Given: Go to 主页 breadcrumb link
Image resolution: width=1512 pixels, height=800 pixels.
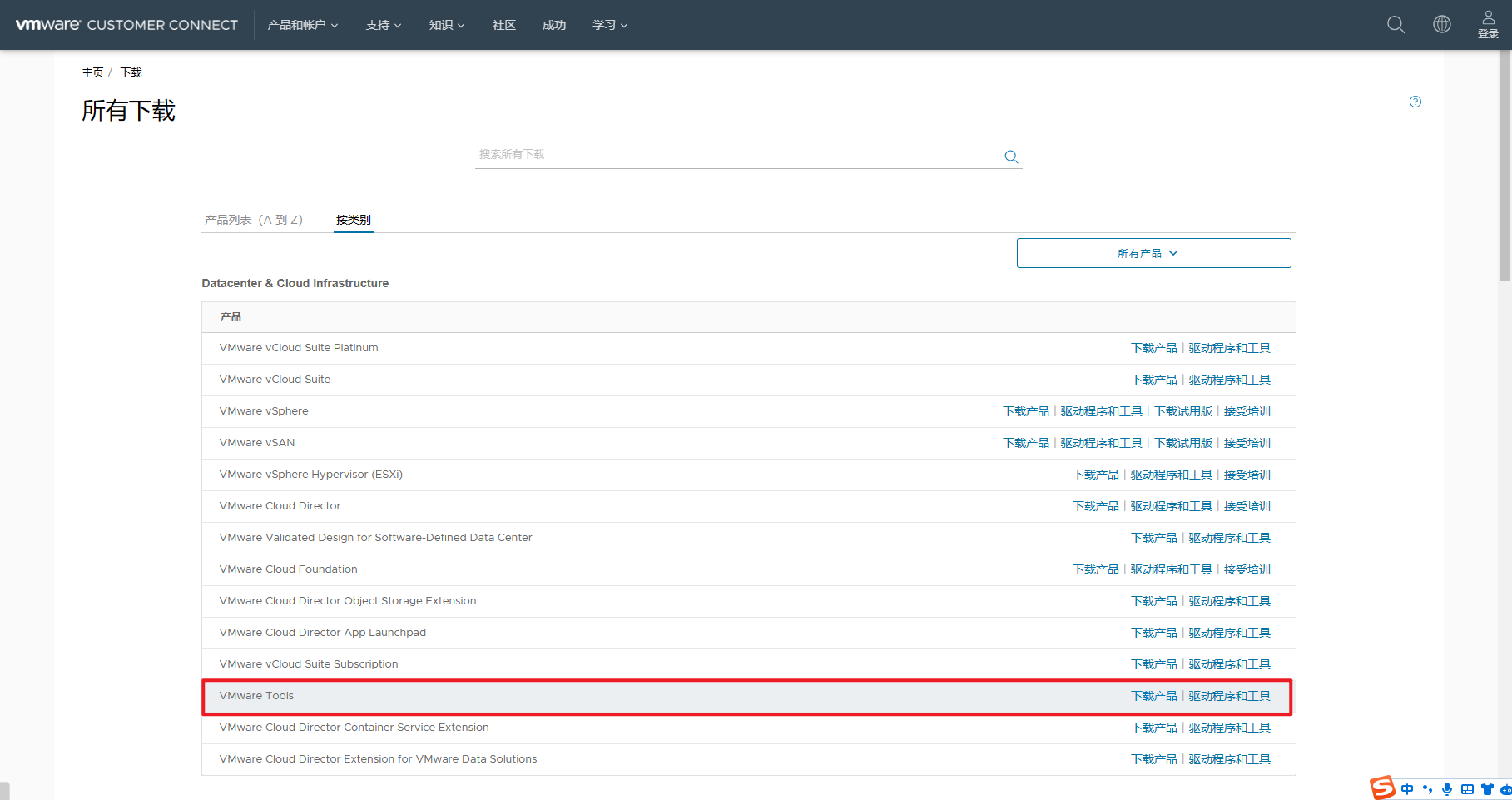Looking at the screenshot, I should pyautogui.click(x=92, y=72).
